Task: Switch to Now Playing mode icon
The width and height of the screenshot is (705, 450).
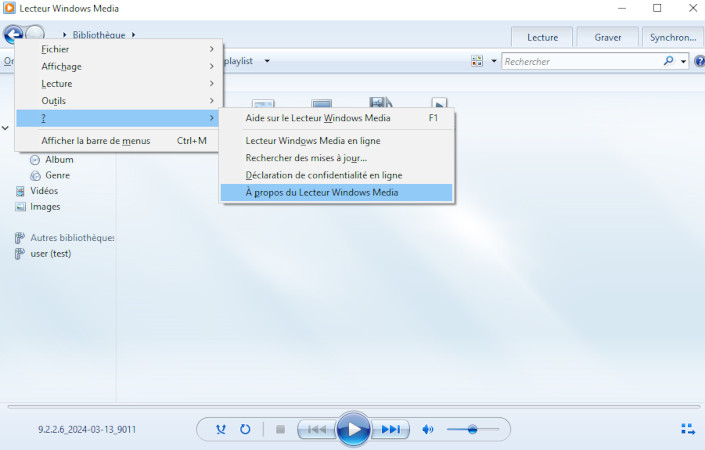Action: click(688, 429)
